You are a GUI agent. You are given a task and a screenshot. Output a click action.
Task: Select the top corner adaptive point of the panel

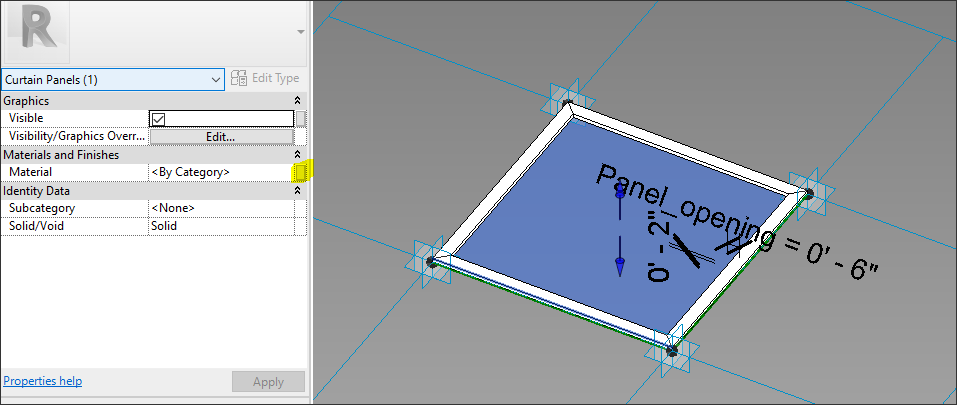point(567,102)
